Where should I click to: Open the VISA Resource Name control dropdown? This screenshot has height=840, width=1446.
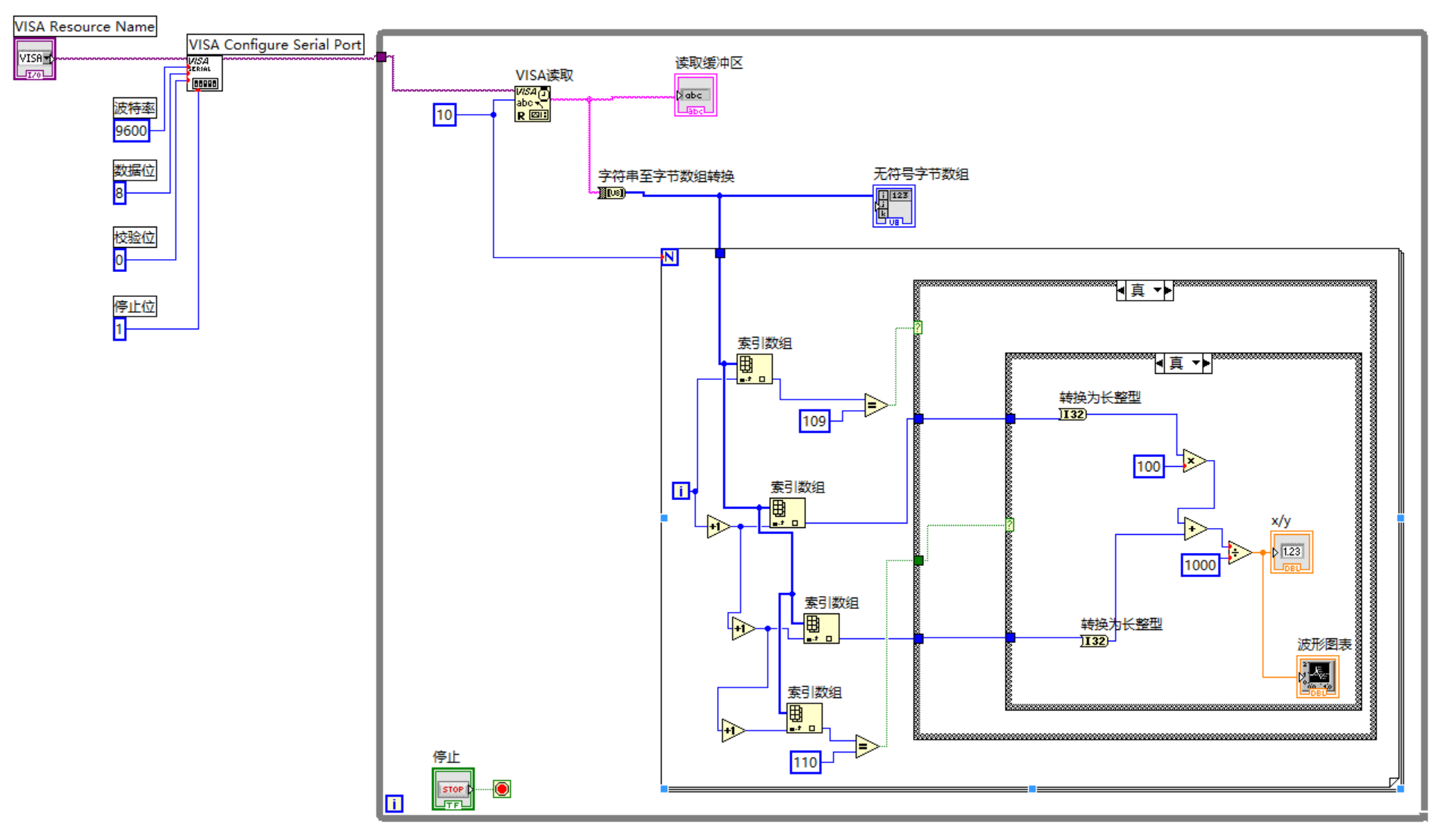[47, 58]
